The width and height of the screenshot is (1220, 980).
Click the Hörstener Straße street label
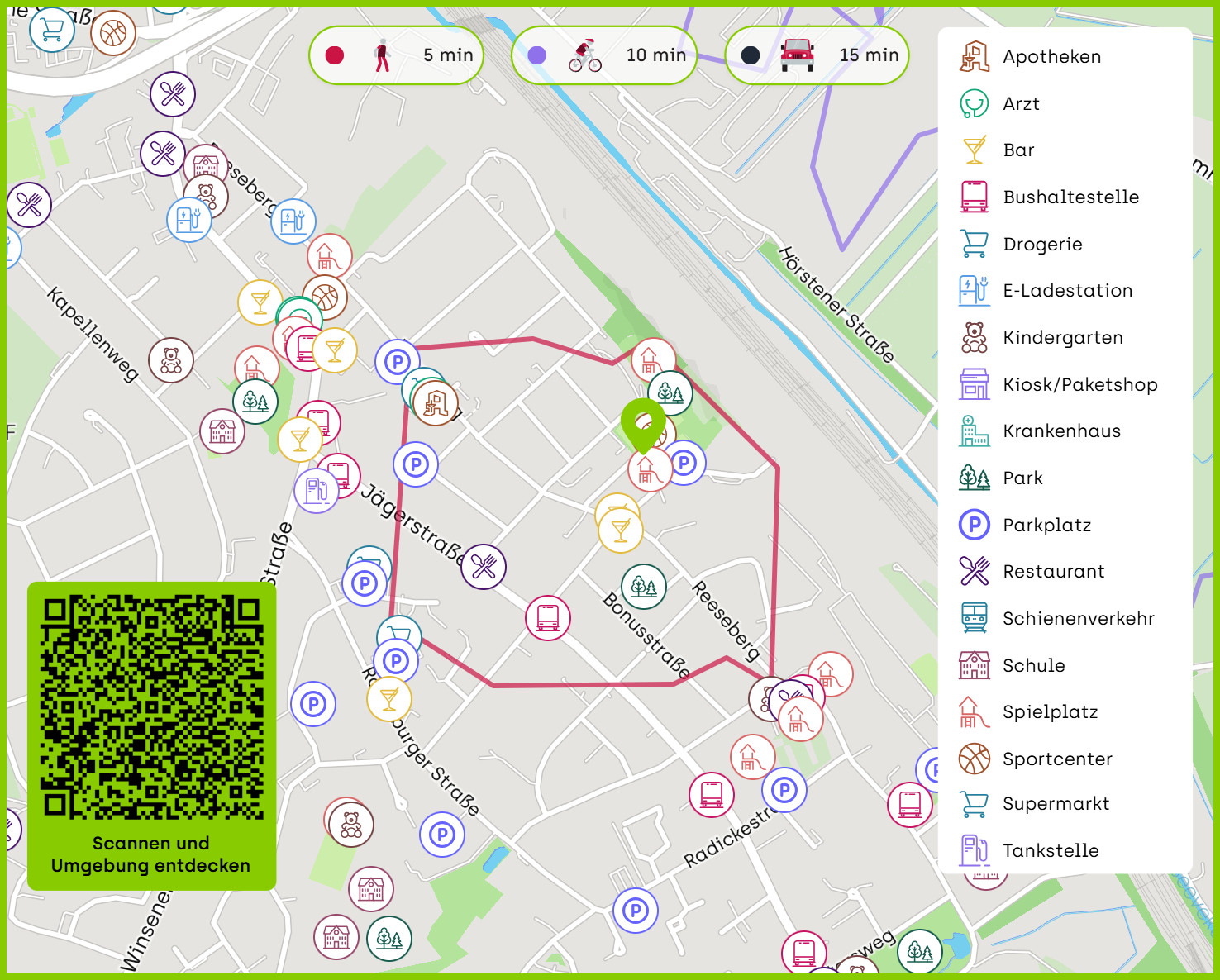836,304
